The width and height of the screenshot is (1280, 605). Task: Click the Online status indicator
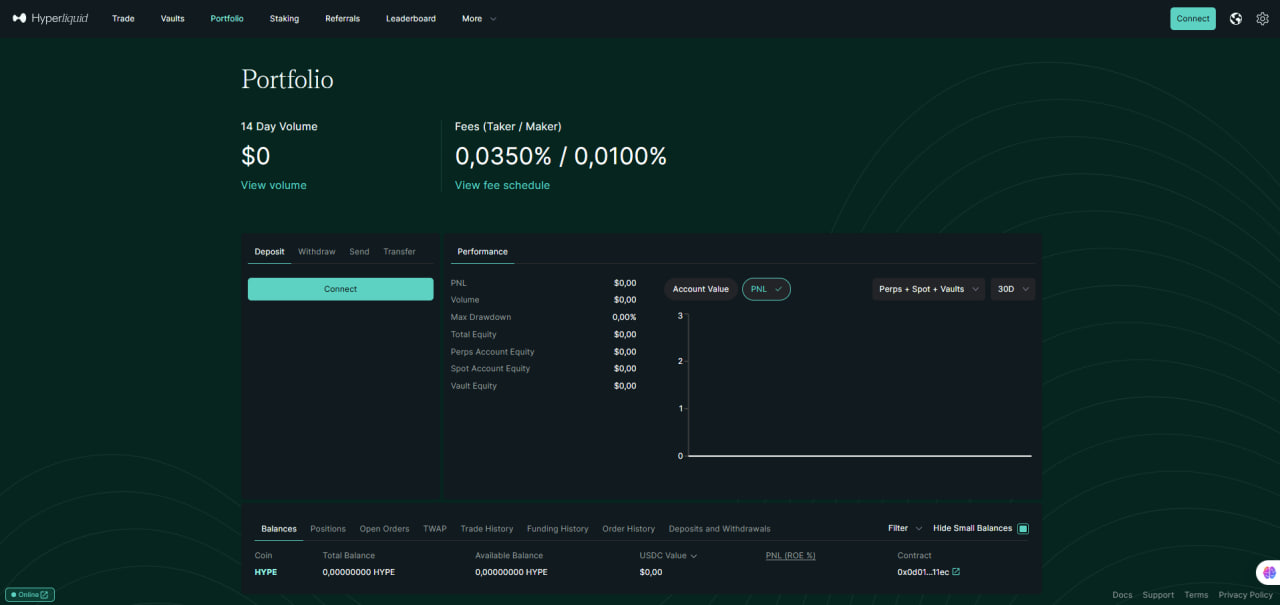(x=29, y=594)
